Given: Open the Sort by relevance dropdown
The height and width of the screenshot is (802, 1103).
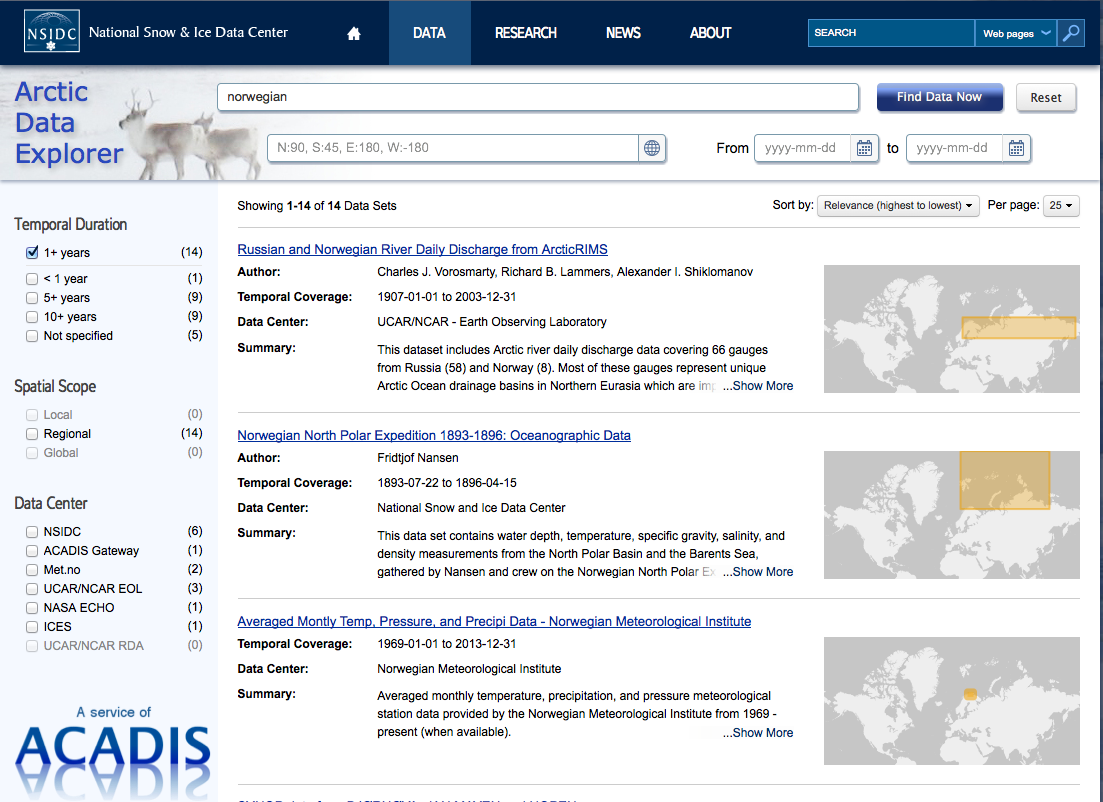Looking at the screenshot, I should pyautogui.click(x=898, y=206).
